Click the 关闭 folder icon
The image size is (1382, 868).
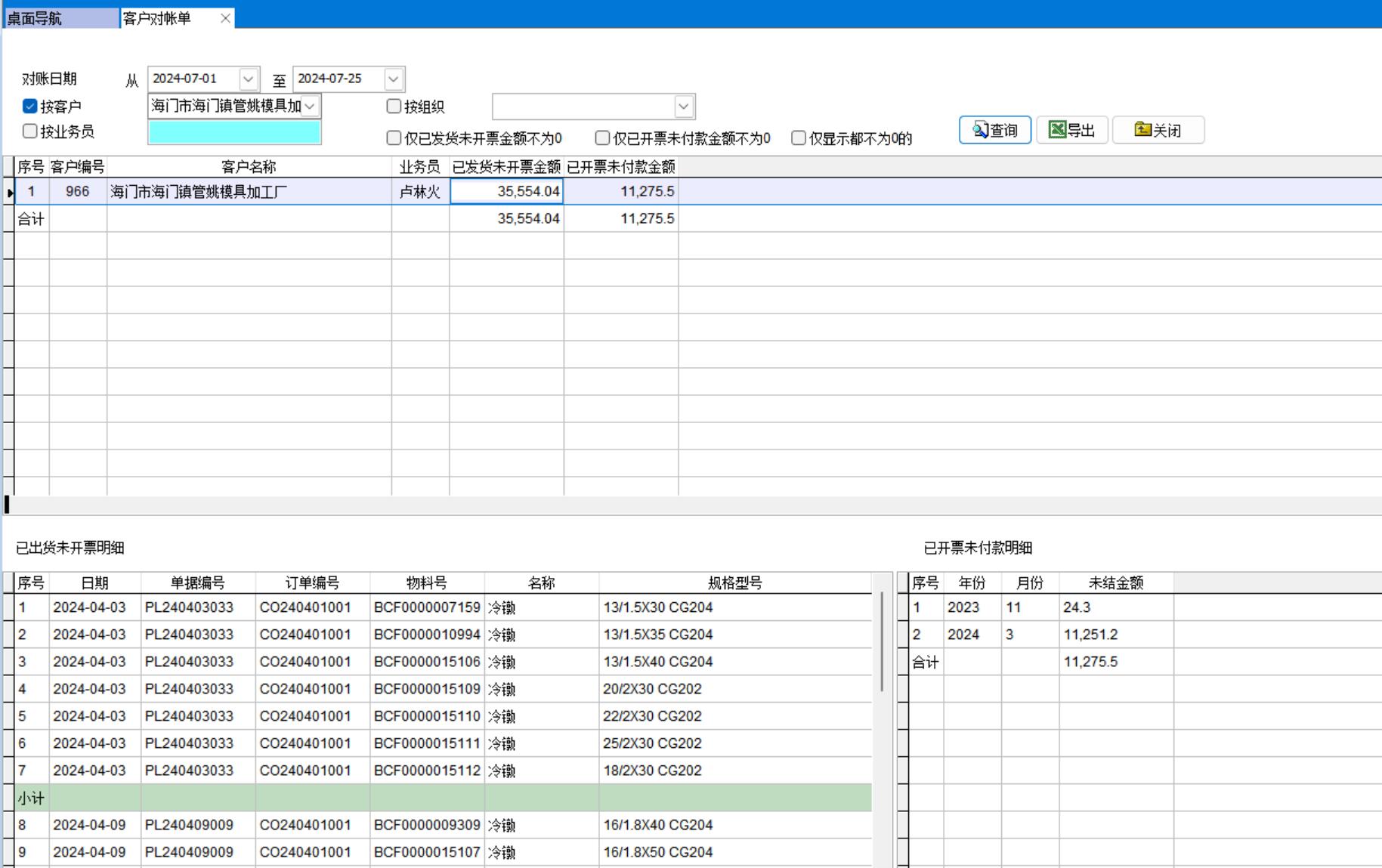coord(1142,130)
